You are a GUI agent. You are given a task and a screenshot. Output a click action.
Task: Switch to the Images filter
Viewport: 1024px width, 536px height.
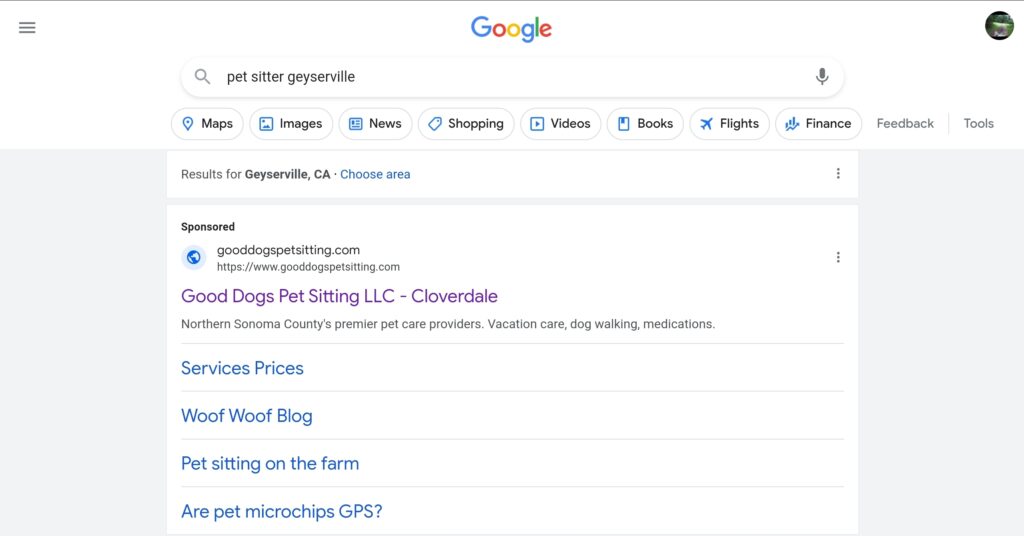pos(291,123)
